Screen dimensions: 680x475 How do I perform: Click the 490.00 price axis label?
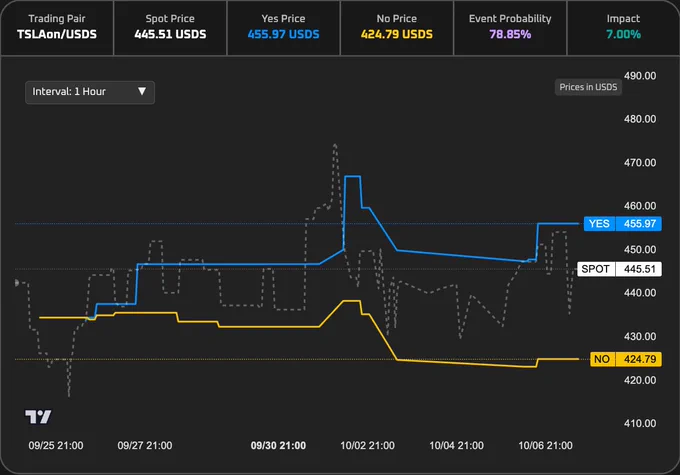point(640,76)
